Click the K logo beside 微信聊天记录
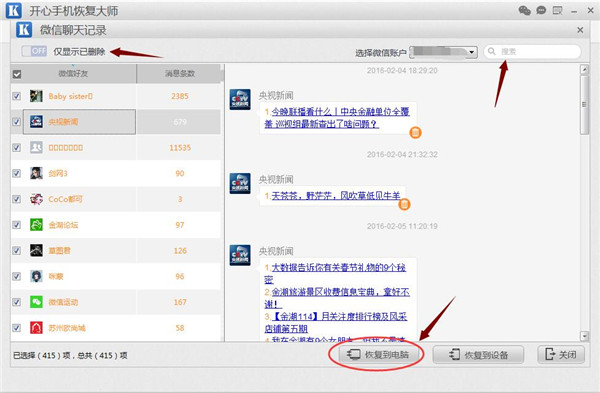This screenshot has height=393, width=600. pos(24,29)
